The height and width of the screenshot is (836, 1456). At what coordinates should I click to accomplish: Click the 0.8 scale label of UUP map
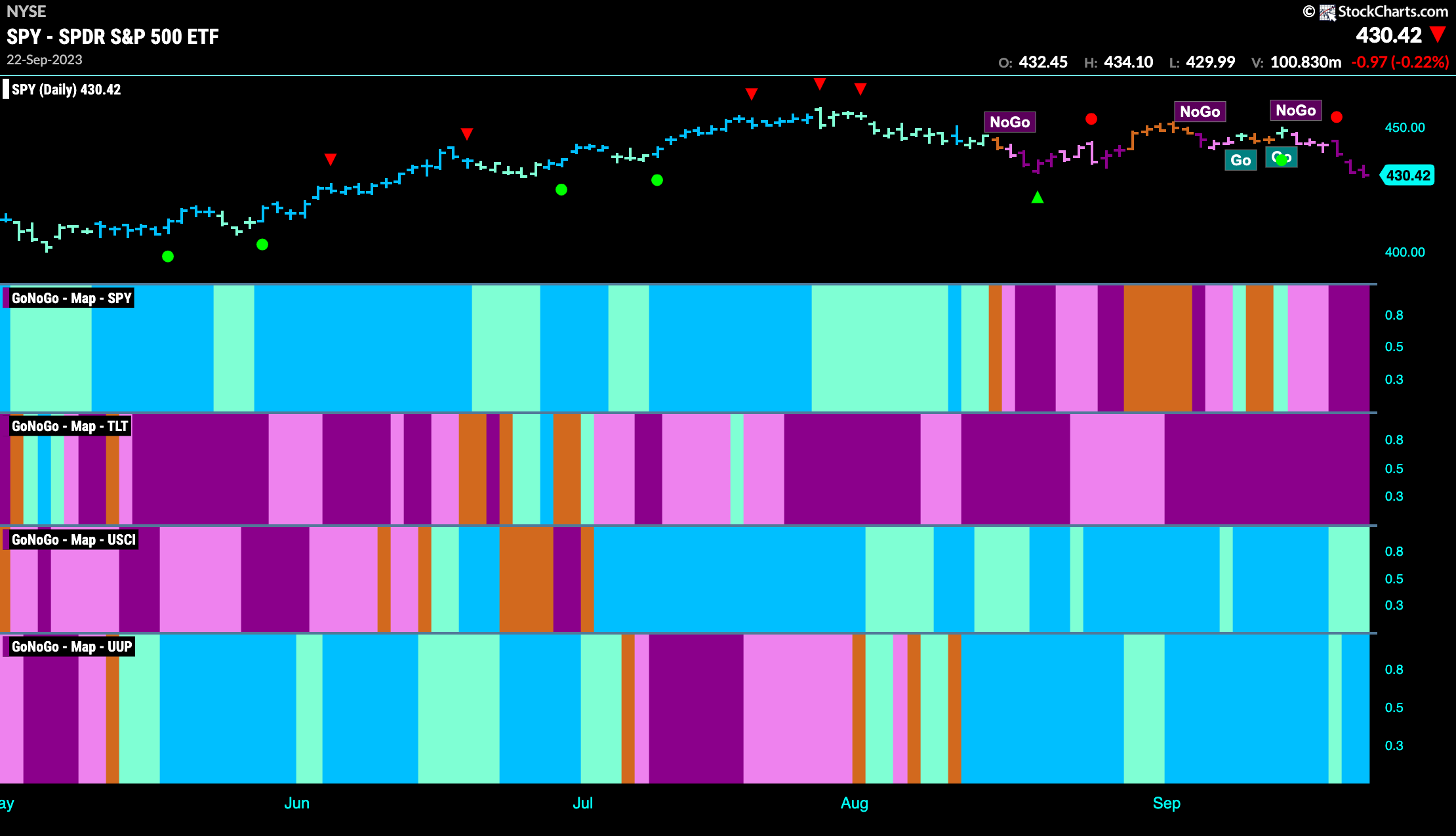(x=1394, y=669)
